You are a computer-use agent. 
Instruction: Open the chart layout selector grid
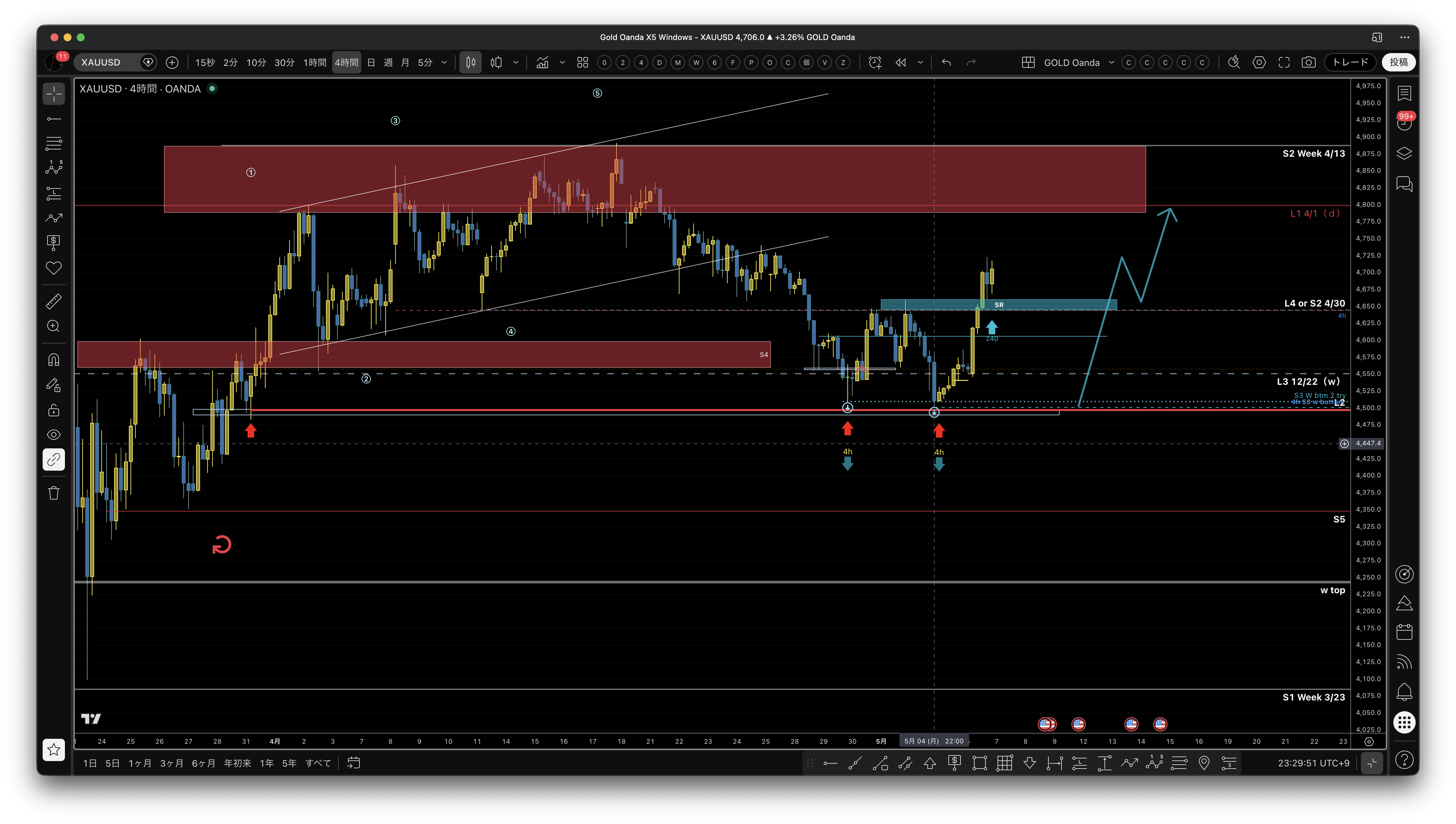click(1029, 62)
